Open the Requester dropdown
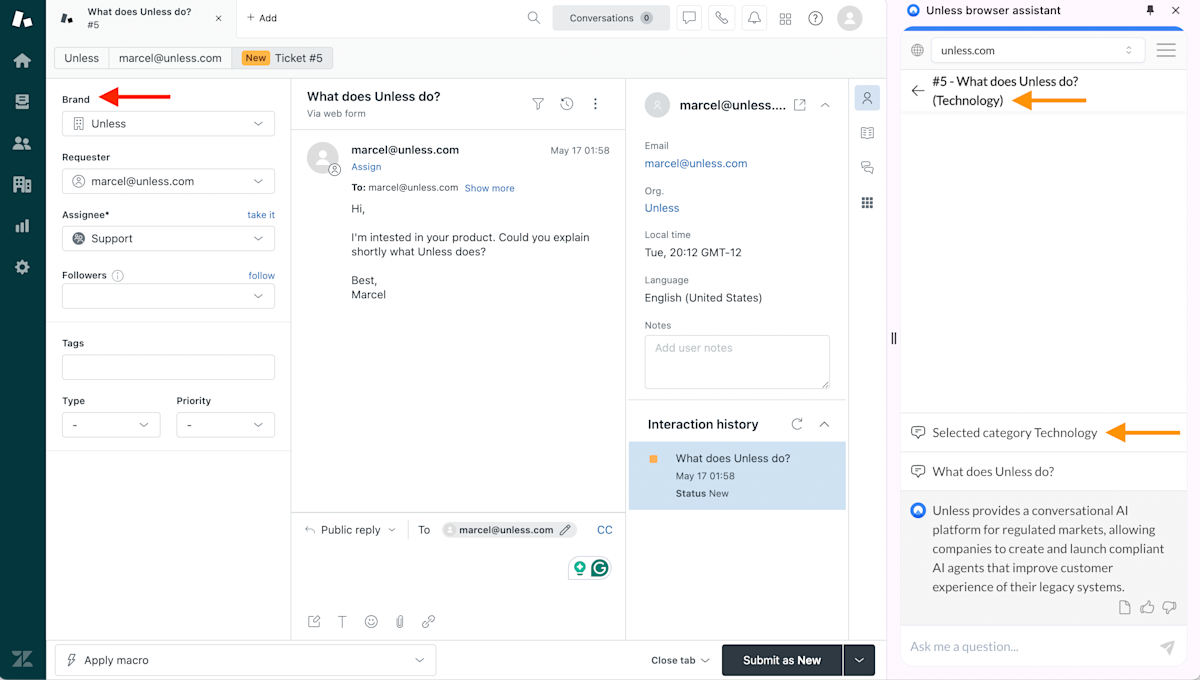The width and height of the screenshot is (1200, 680). (168, 181)
